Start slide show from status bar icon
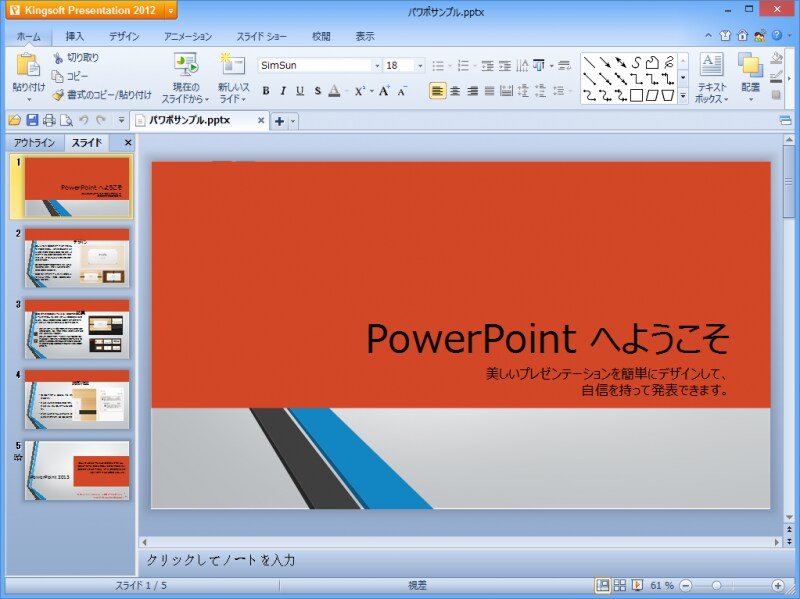The height and width of the screenshot is (599, 800). [637, 585]
